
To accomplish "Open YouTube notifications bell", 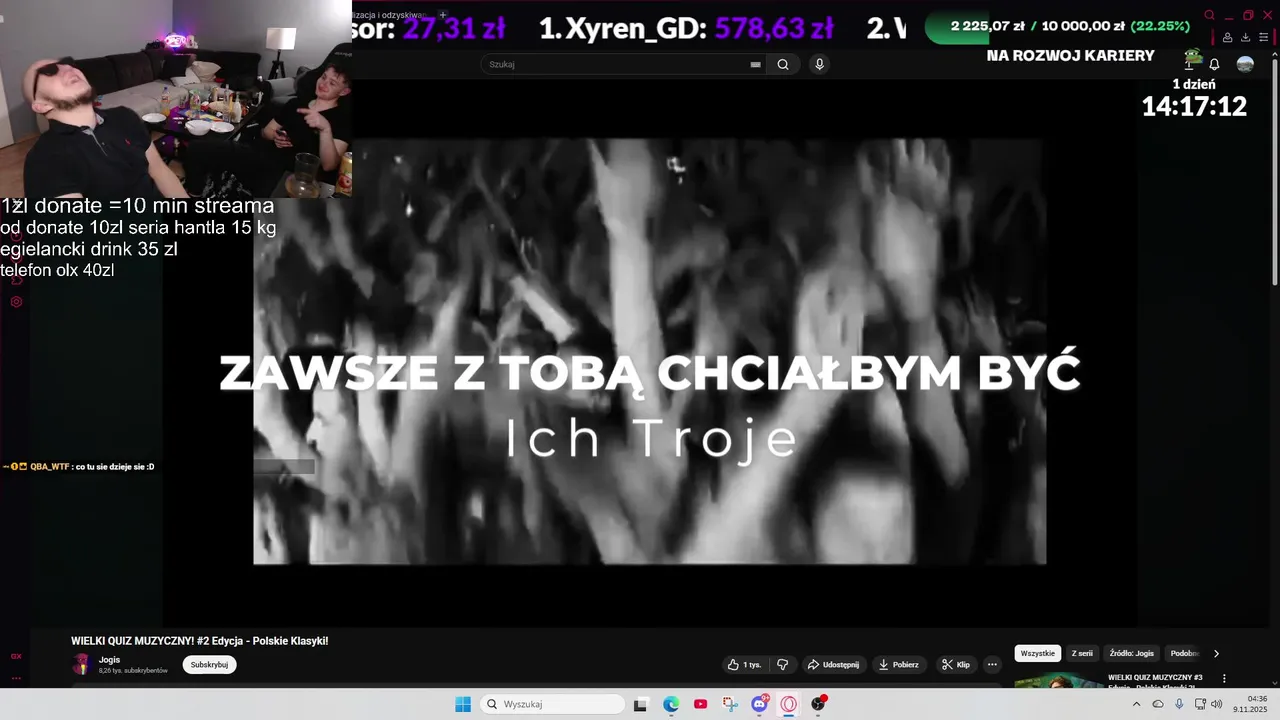I will [1214, 64].
